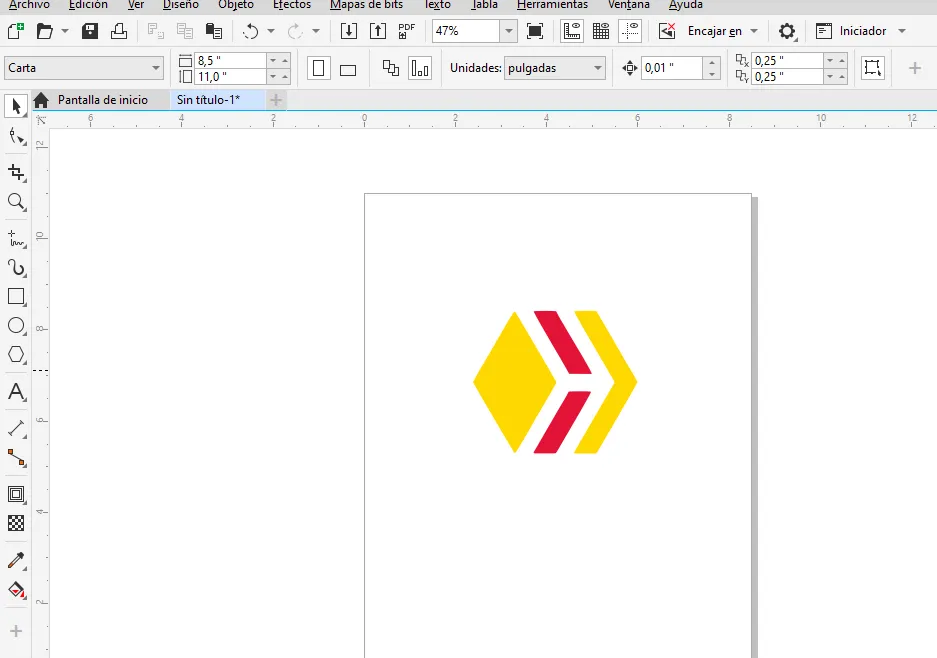Undo the last action
The image size is (937, 658).
coord(250,31)
